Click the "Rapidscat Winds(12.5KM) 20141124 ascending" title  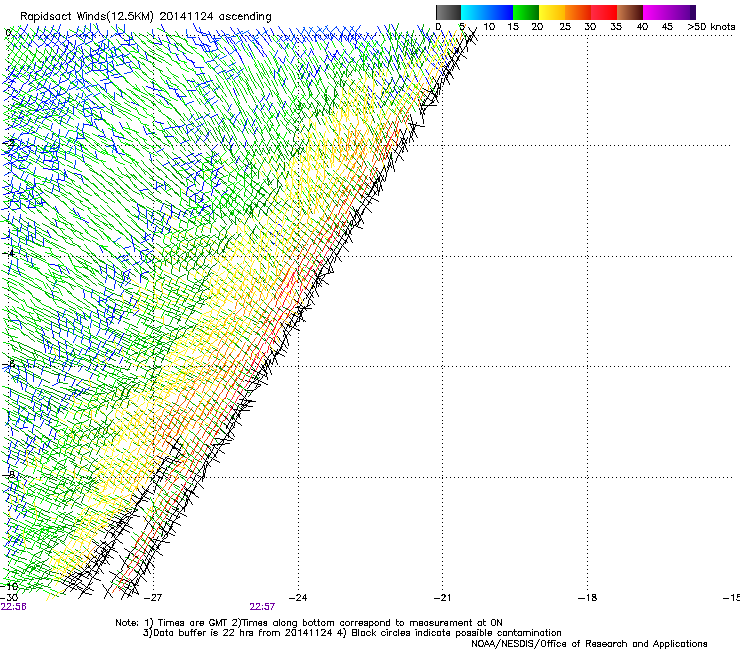tap(146, 17)
